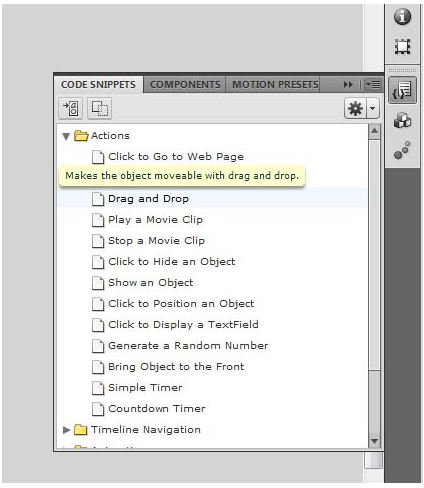This screenshot has height=488, width=424.
Task: Click the Show an Object file icon
Action: pyautogui.click(x=98, y=283)
